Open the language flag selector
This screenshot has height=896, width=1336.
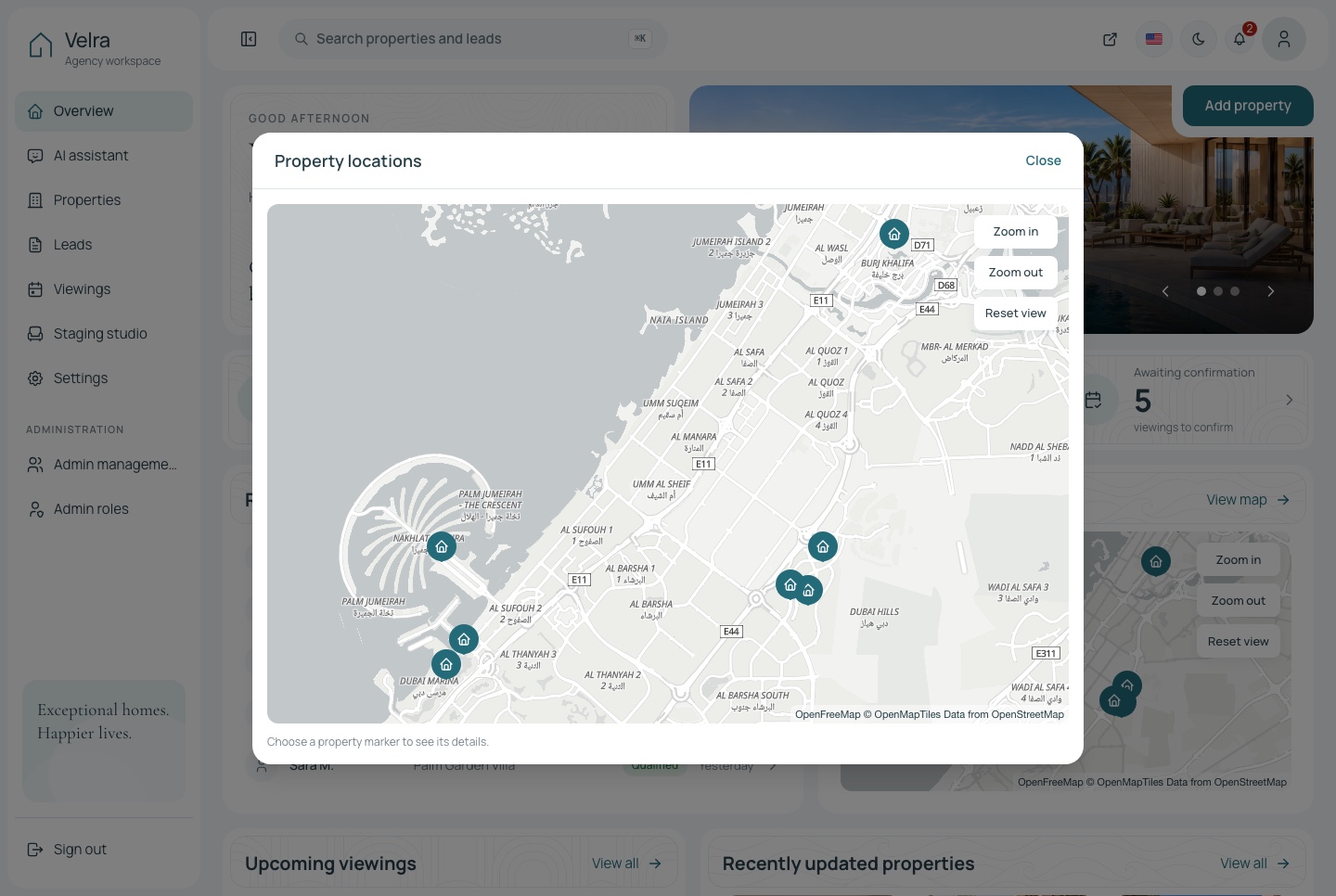pos(1154,39)
